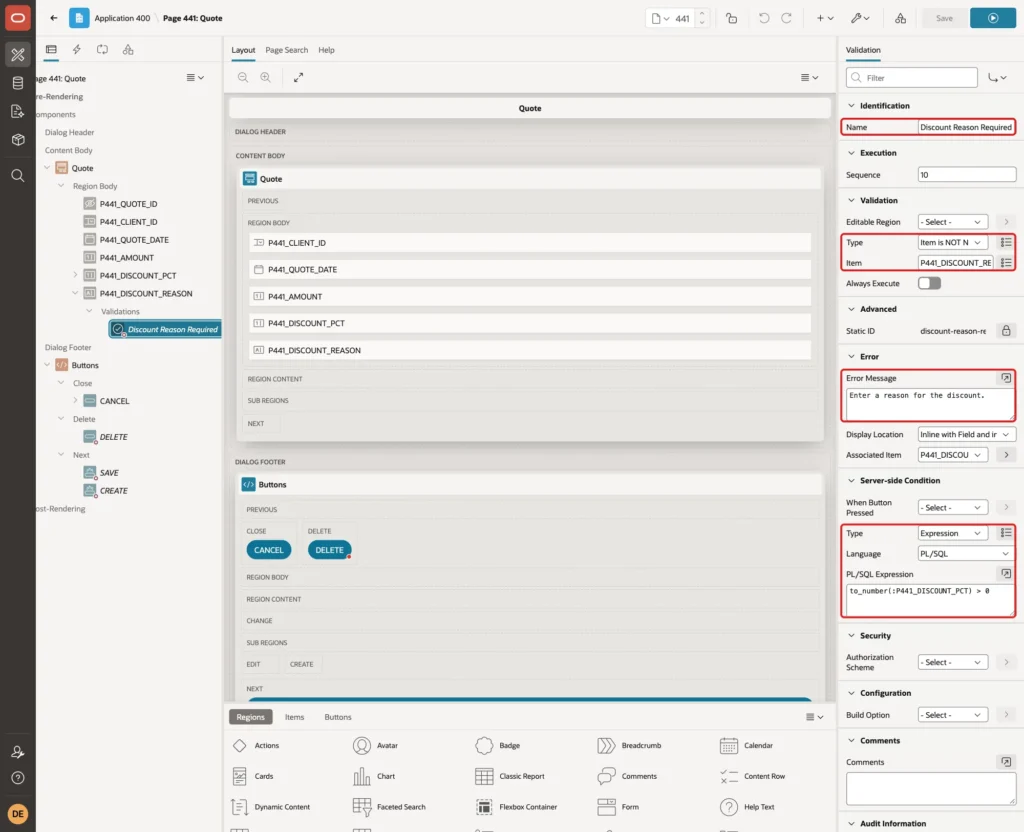Select the Processing tab icon
This screenshot has height=832, width=1024.
coord(103,50)
